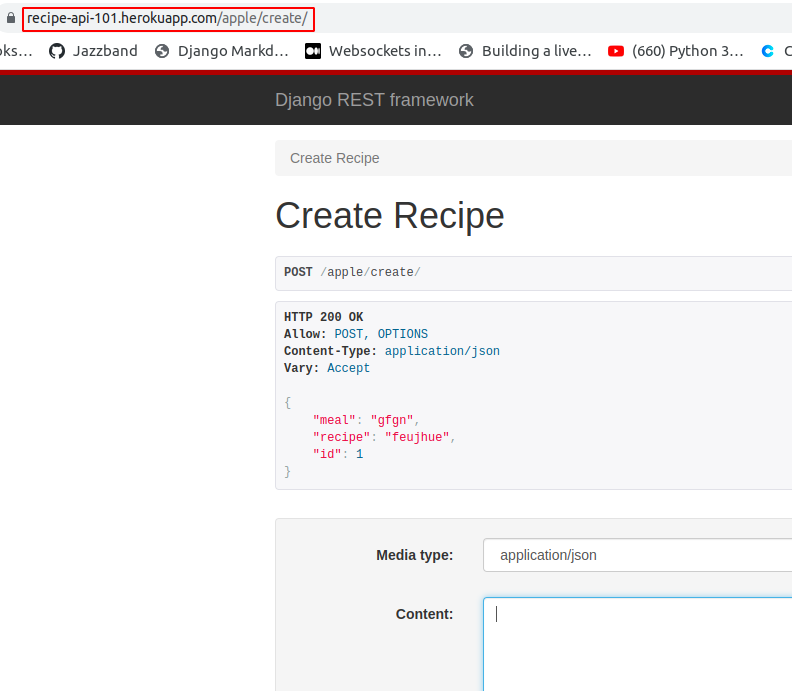Click the Create Recipe breadcrumb
Screen dimensions: 792x691
click(334, 158)
